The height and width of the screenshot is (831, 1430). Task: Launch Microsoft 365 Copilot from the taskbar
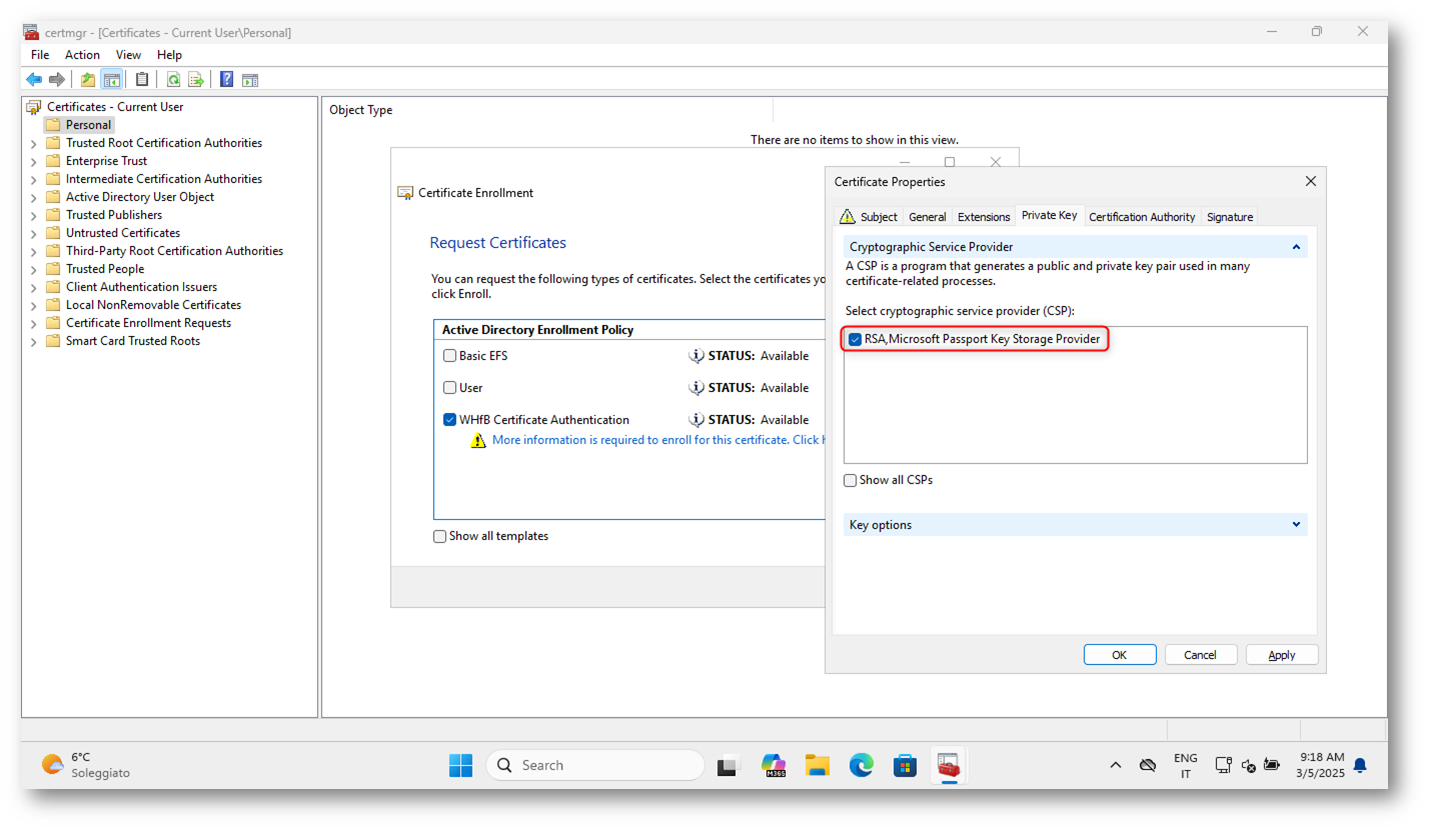pos(773,765)
